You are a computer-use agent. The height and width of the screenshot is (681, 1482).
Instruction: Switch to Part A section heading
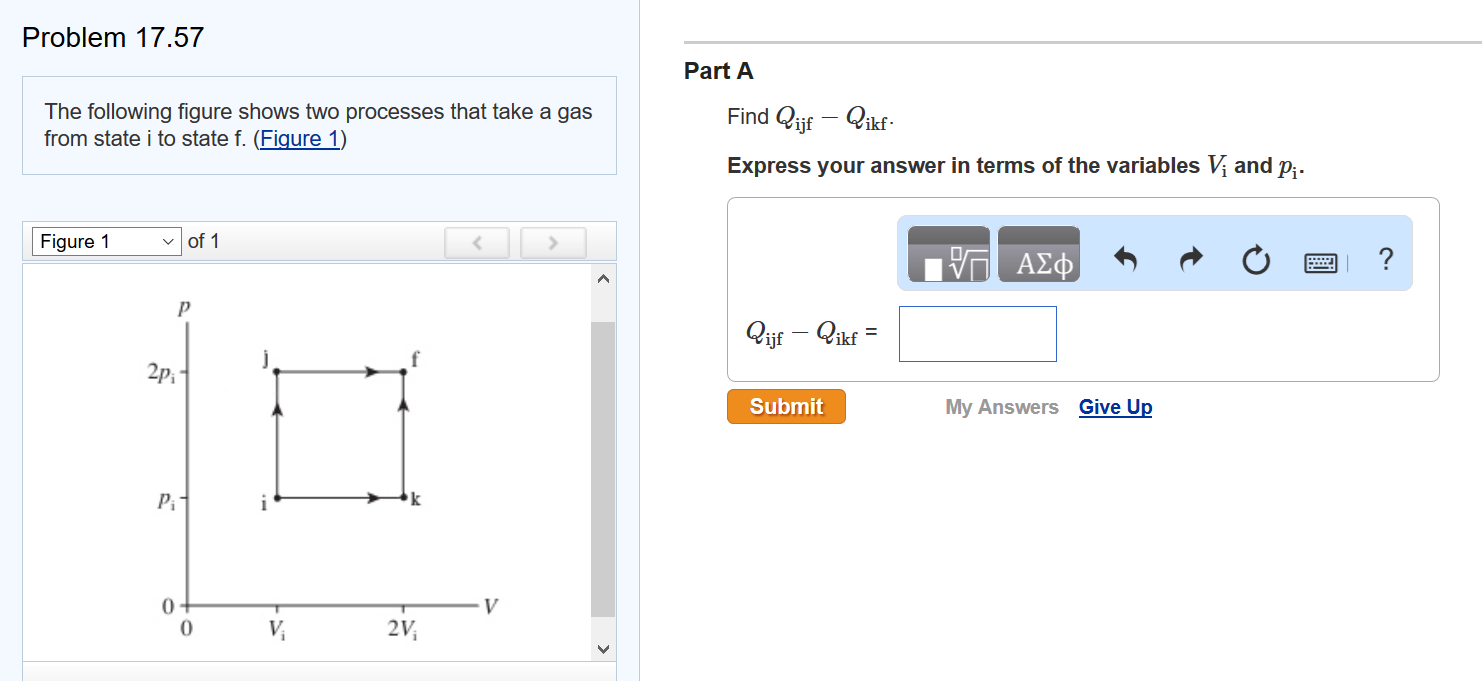(x=718, y=71)
